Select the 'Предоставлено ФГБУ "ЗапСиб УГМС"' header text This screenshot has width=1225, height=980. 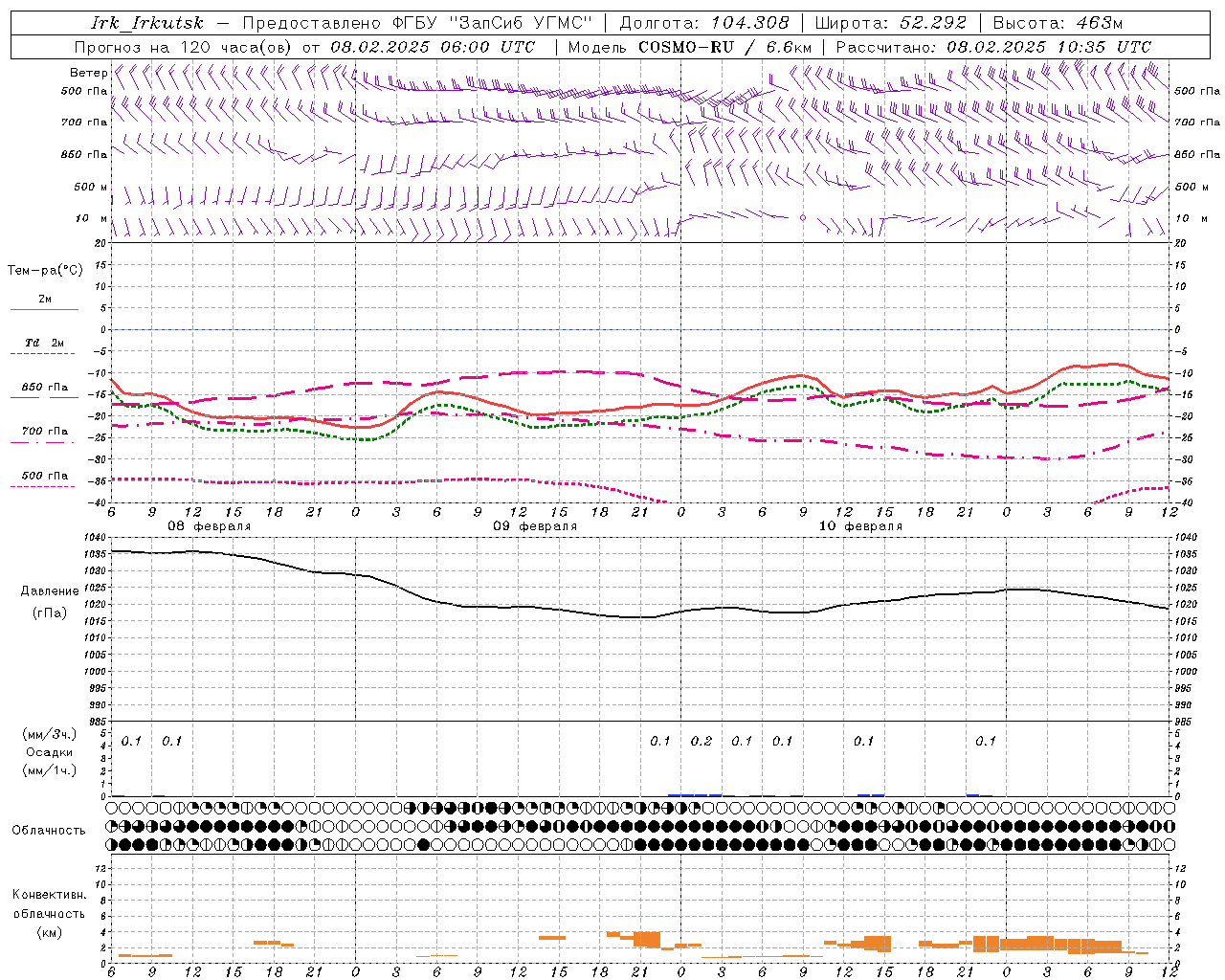click(x=417, y=23)
